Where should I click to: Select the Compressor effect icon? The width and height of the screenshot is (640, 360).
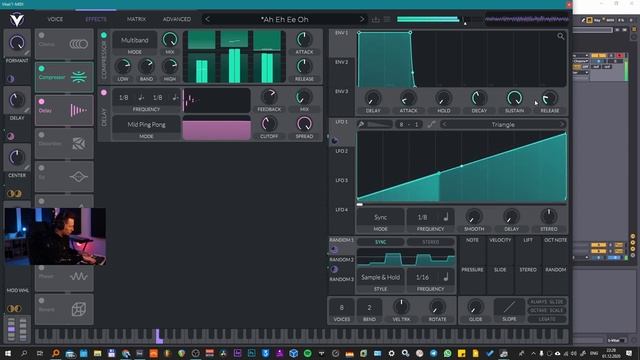click(x=78, y=77)
